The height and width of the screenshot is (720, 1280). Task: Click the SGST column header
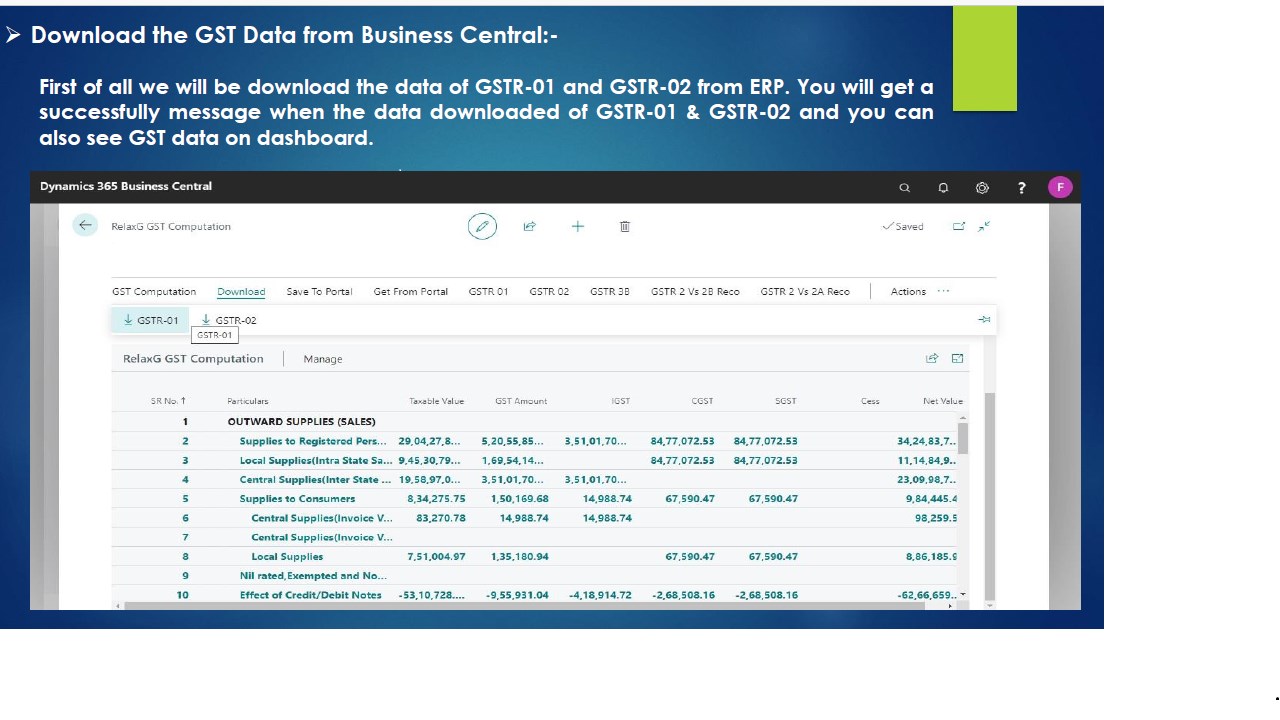[x=786, y=401]
